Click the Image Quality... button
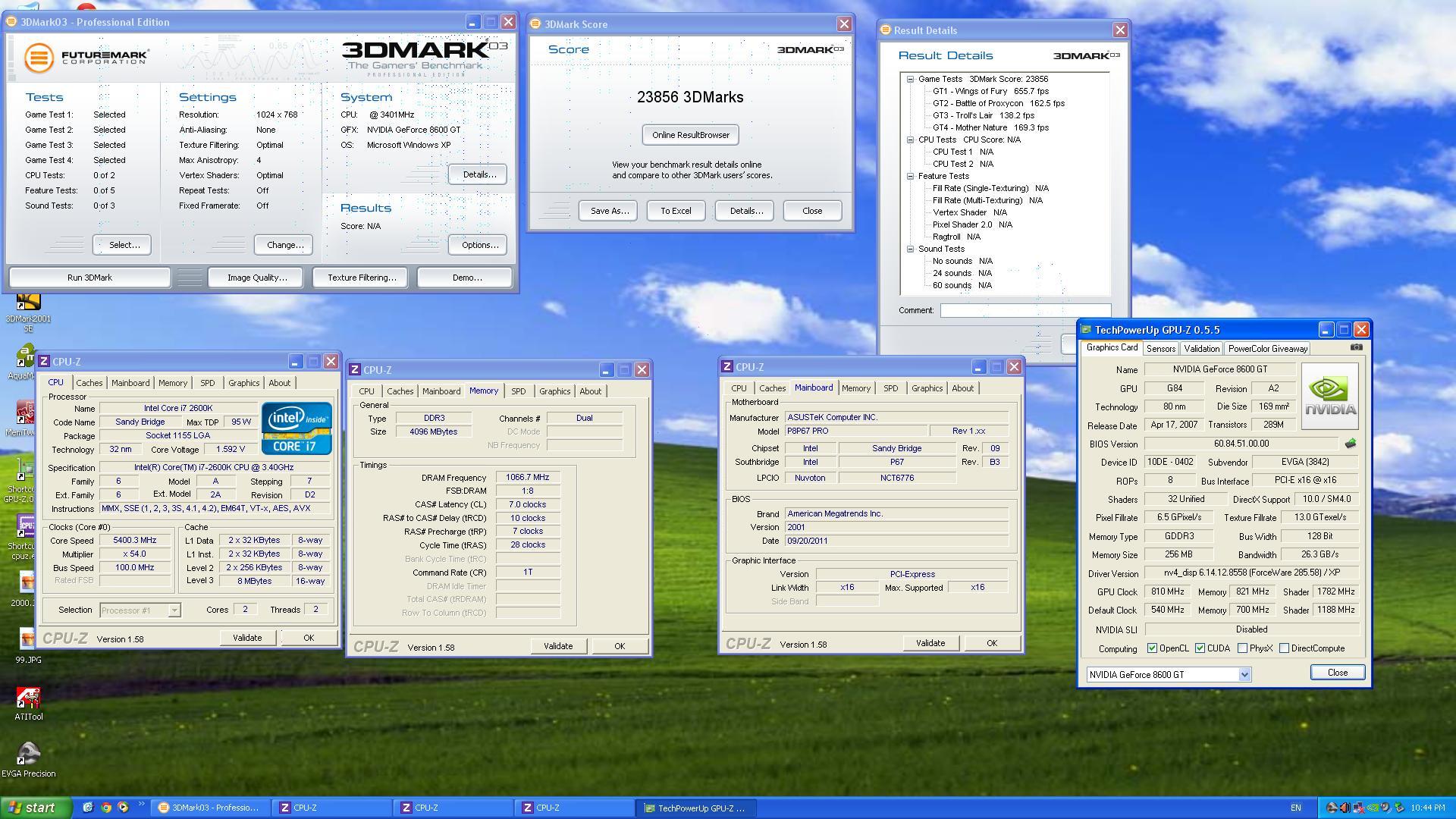The image size is (1456, 819). 257,278
